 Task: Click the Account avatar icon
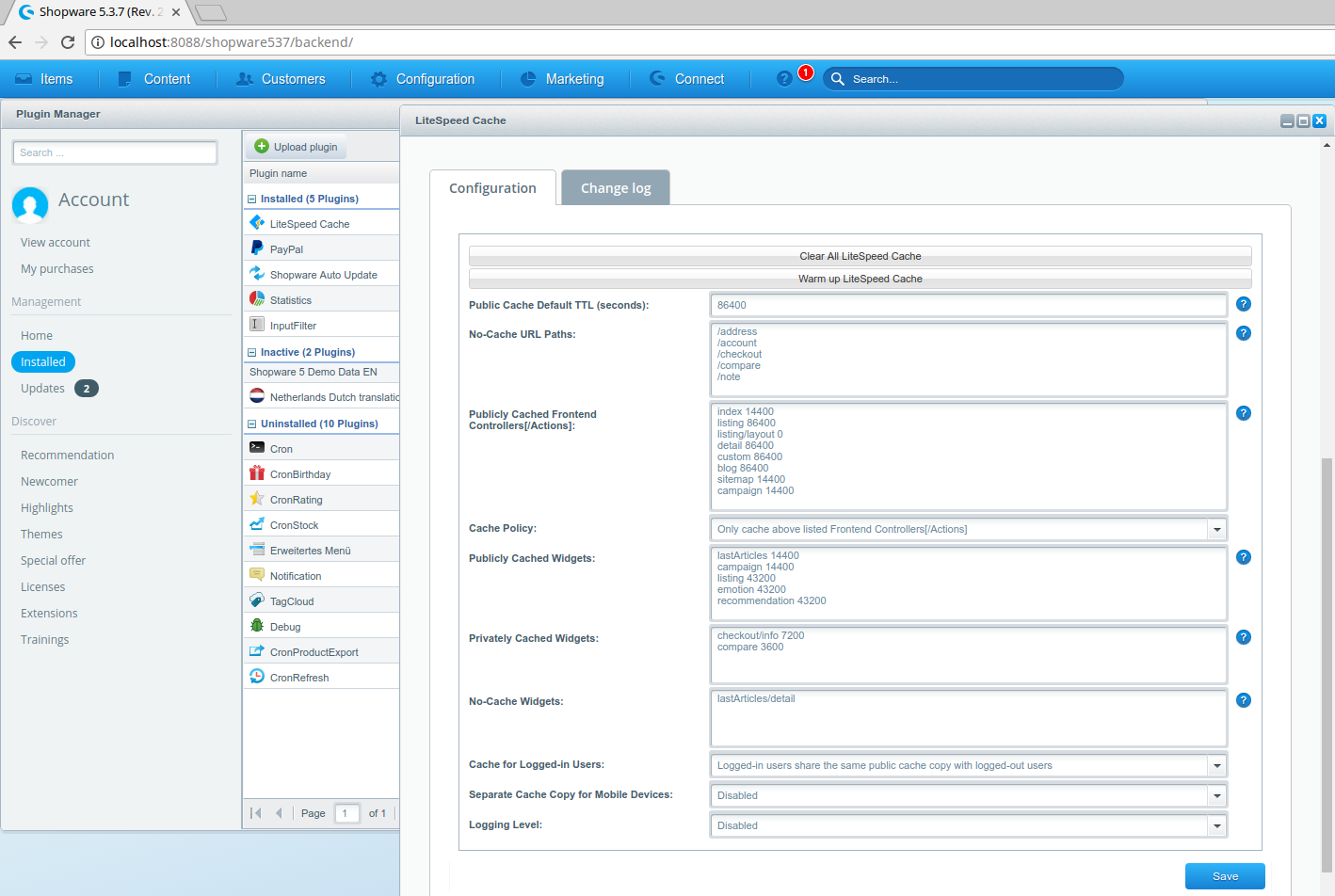[x=30, y=204]
